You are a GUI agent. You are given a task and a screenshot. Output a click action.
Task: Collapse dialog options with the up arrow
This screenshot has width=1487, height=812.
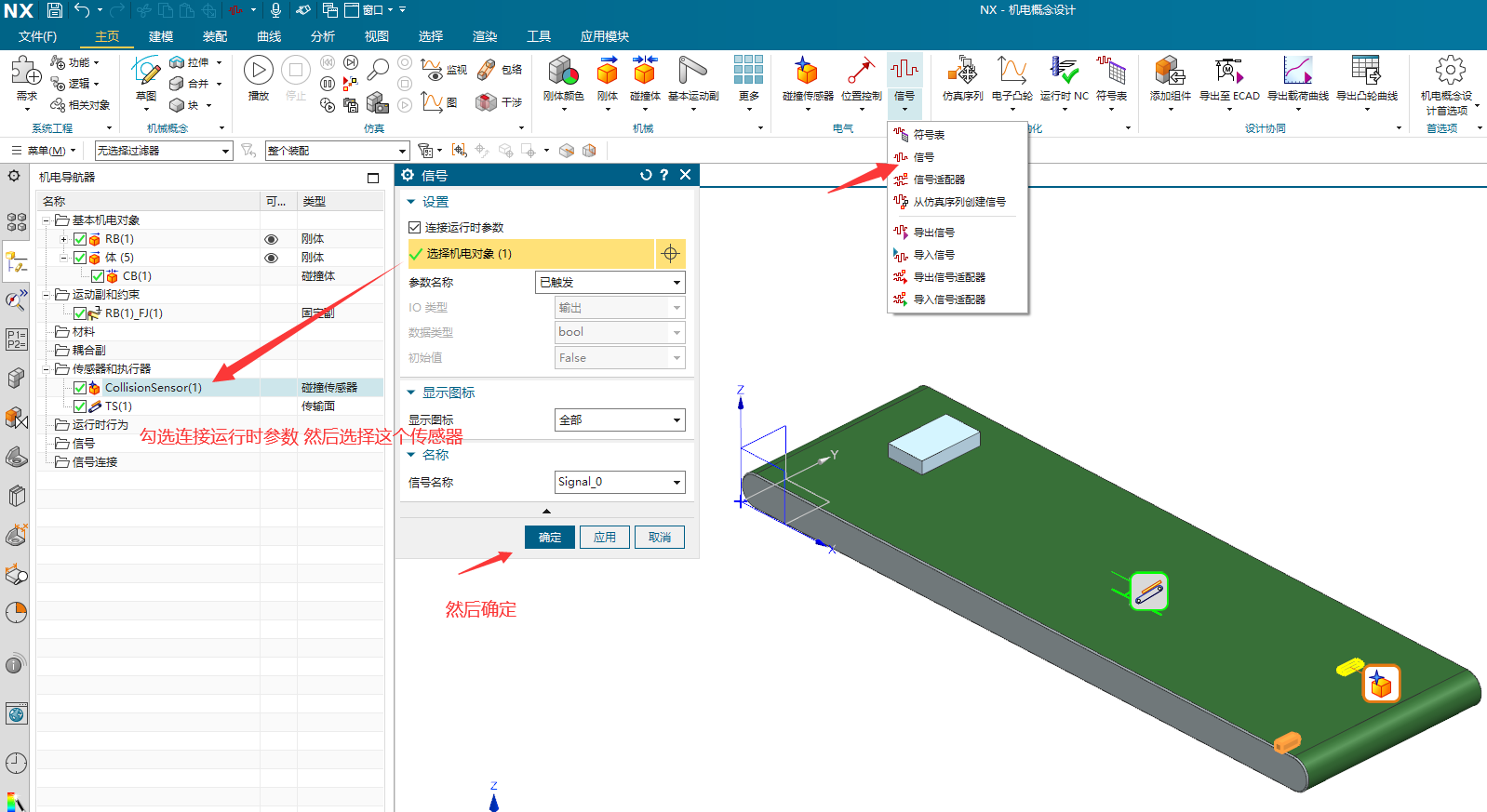coord(547,511)
